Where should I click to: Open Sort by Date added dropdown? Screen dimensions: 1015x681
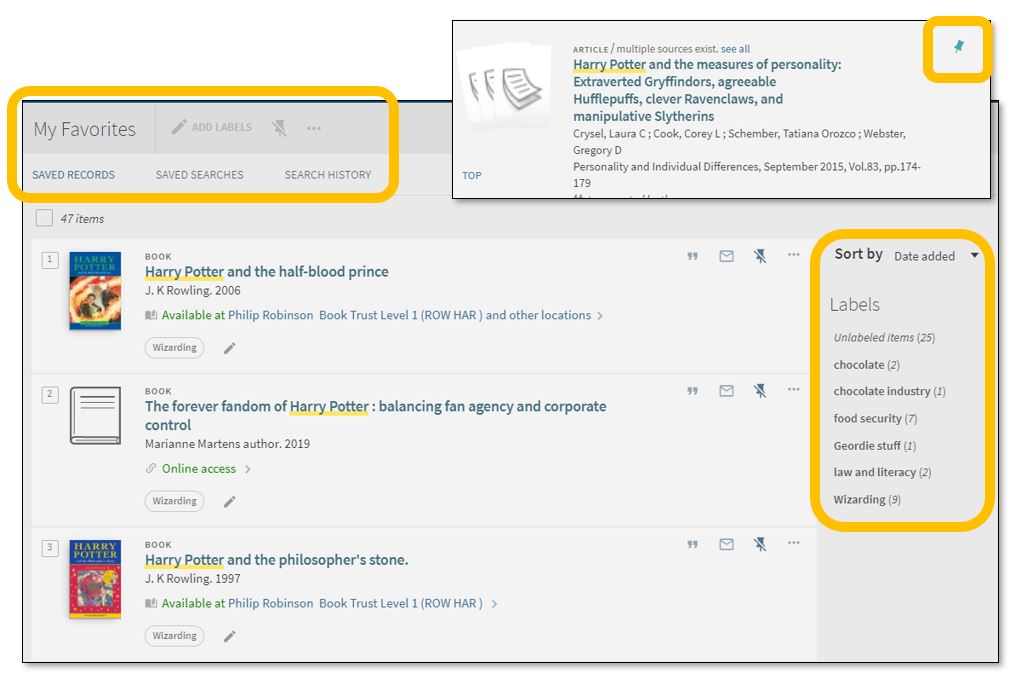[936, 256]
